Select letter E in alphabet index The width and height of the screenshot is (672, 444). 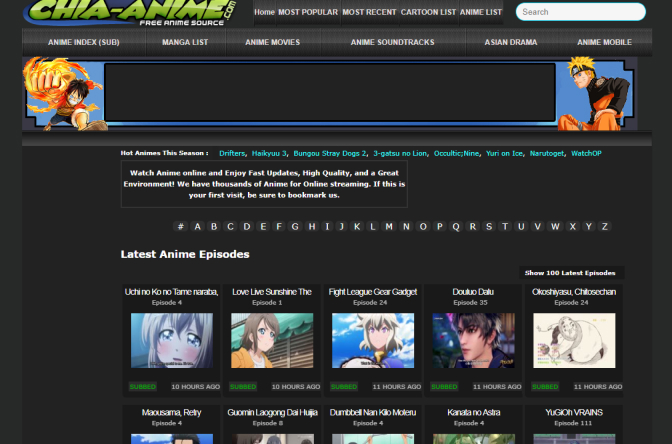263,226
